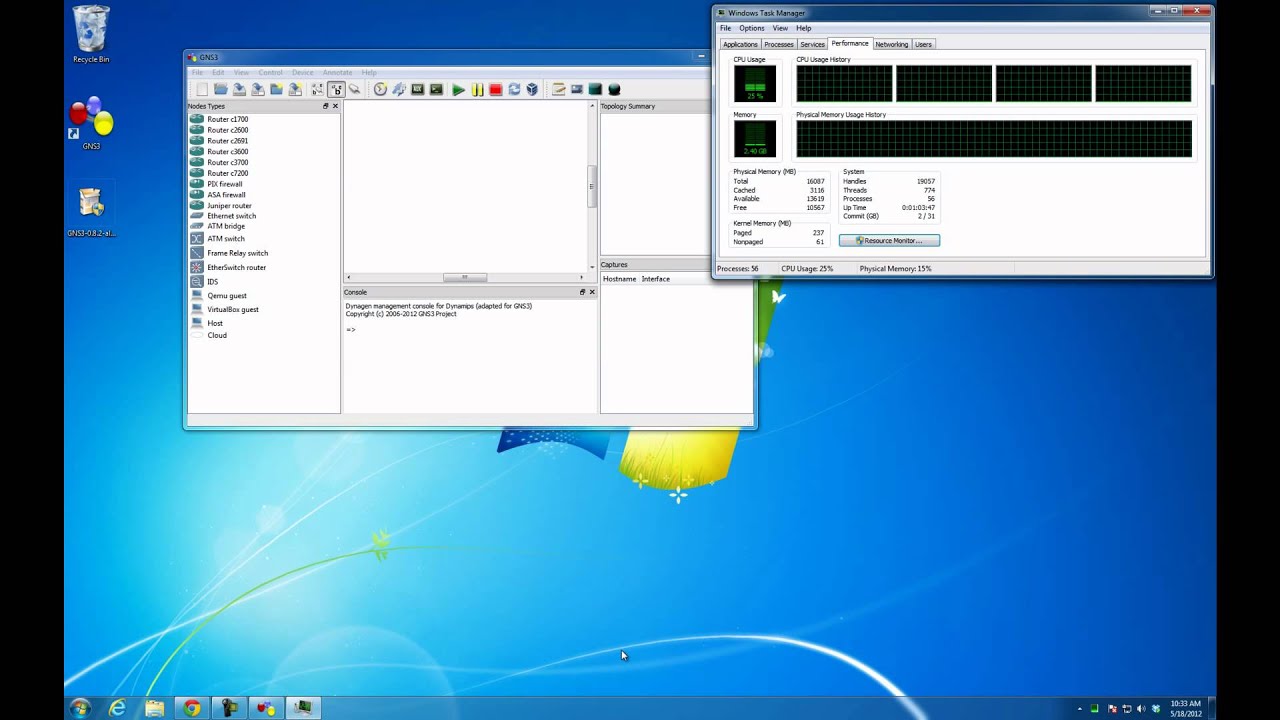Select the Draw rectangle tool in GNS3
The width and height of the screenshot is (1280, 720).
pyautogui.click(x=595, y=89)
